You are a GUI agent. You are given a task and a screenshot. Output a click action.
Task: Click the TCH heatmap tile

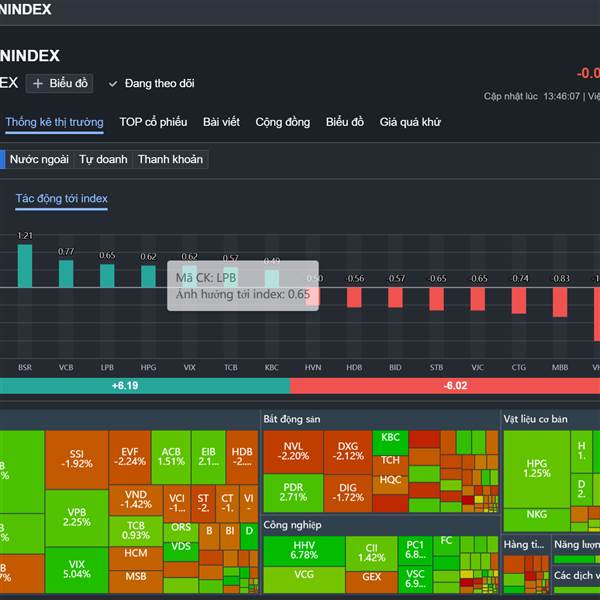tap(390, 465)
